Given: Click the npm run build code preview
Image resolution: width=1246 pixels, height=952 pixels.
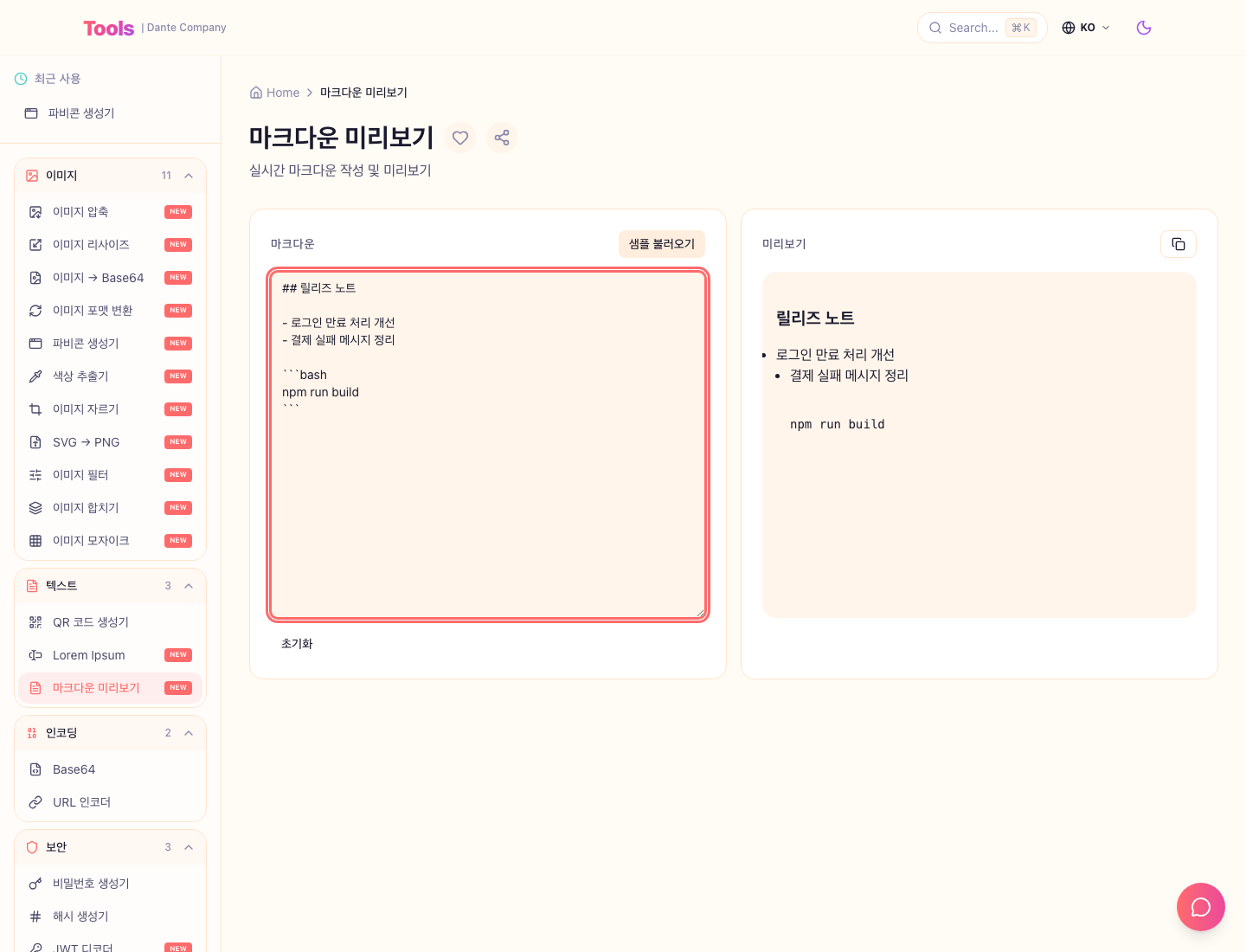Looking at the screenshot, I should tap(838, 424).
